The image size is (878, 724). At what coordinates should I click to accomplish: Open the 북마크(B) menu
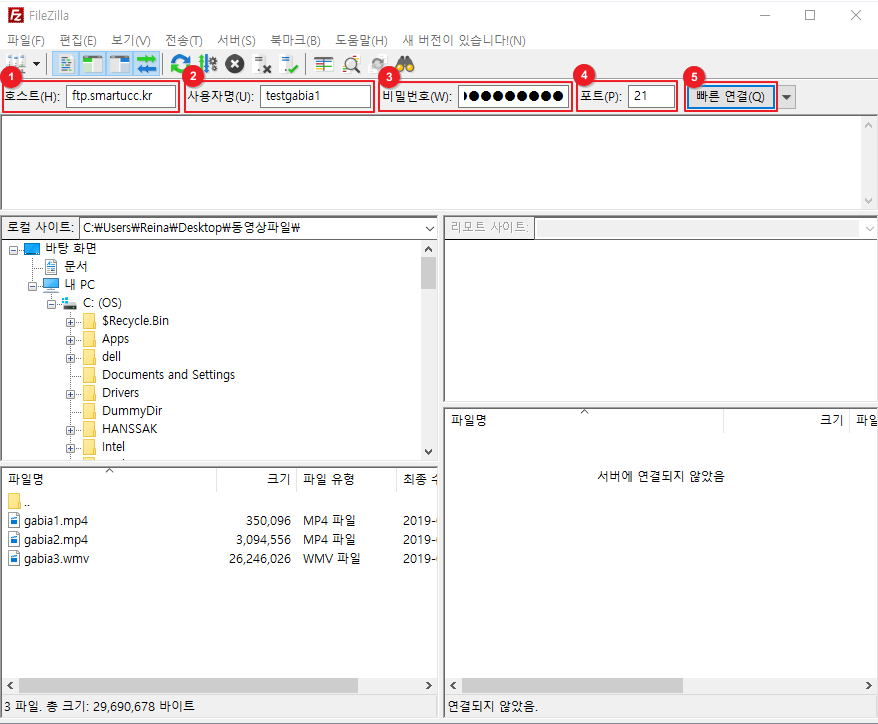coord(296,40)
